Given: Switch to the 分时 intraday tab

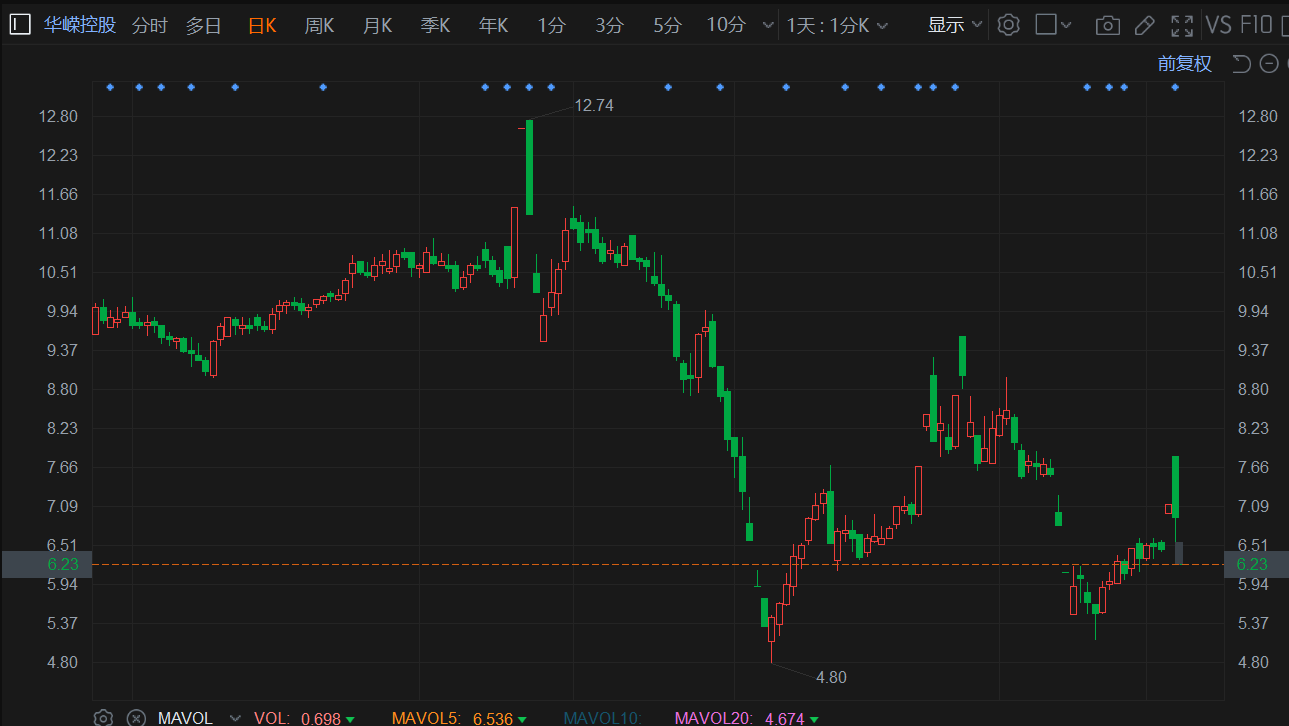Looking at the screenshot, I should point(149,25).
